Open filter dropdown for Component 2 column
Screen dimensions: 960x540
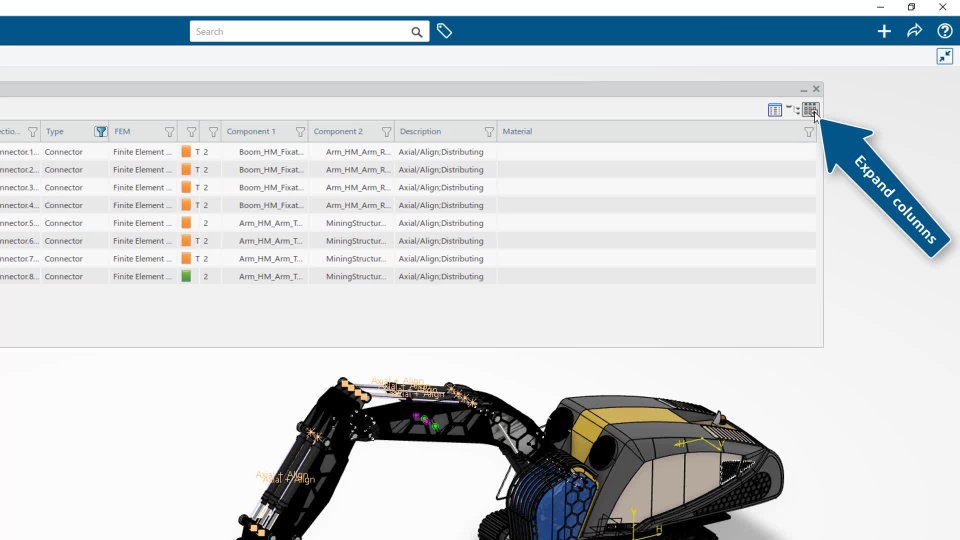[x=386, y=132]
